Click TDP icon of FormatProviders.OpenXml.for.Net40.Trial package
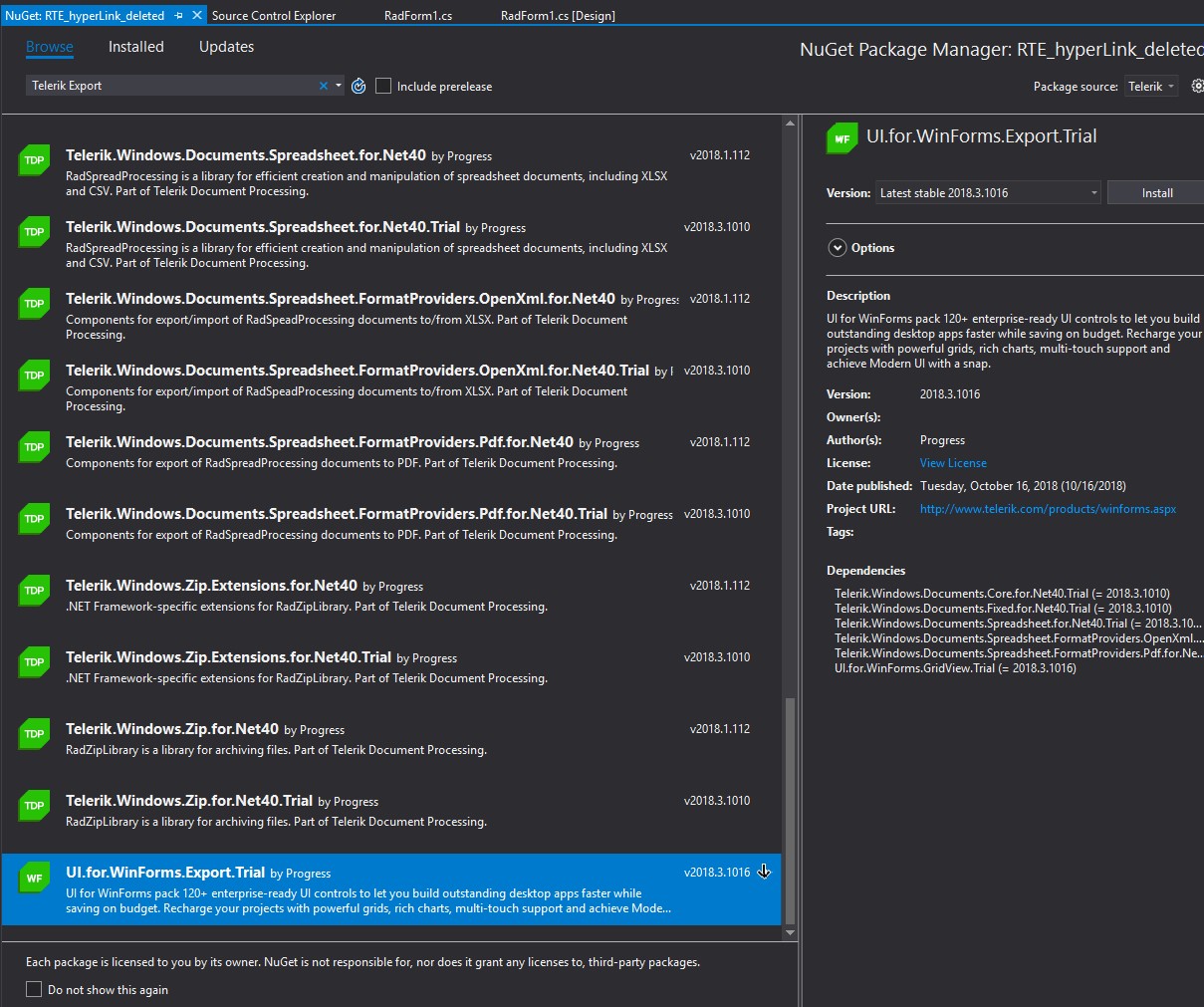Image resolution: width=1204 pixels, height=1007 pixels. click(35, 376)
